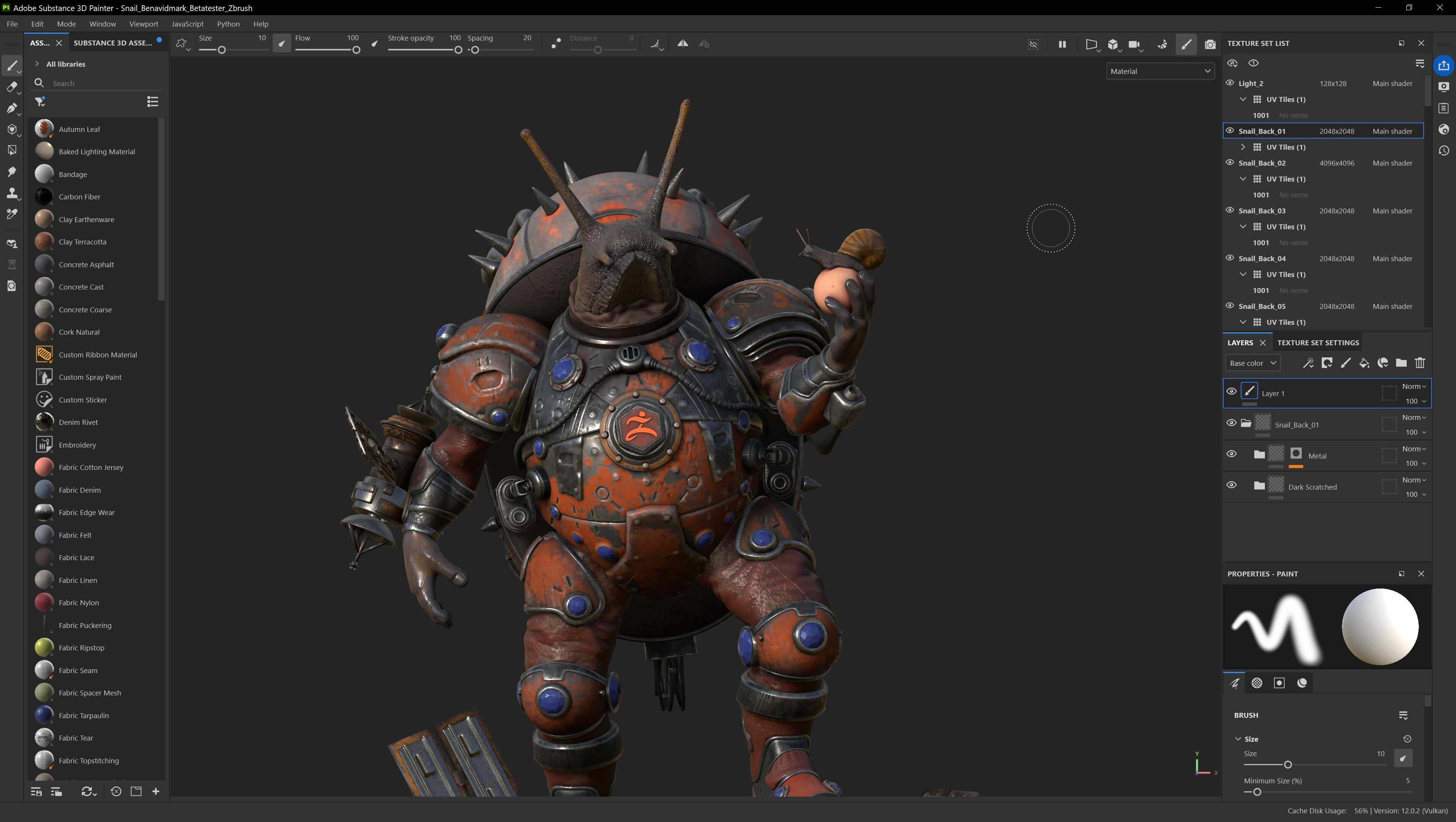Select the Clone tool
Image resolution: width=1456 pixels, height=822 pixels.
tap(11, 193)
